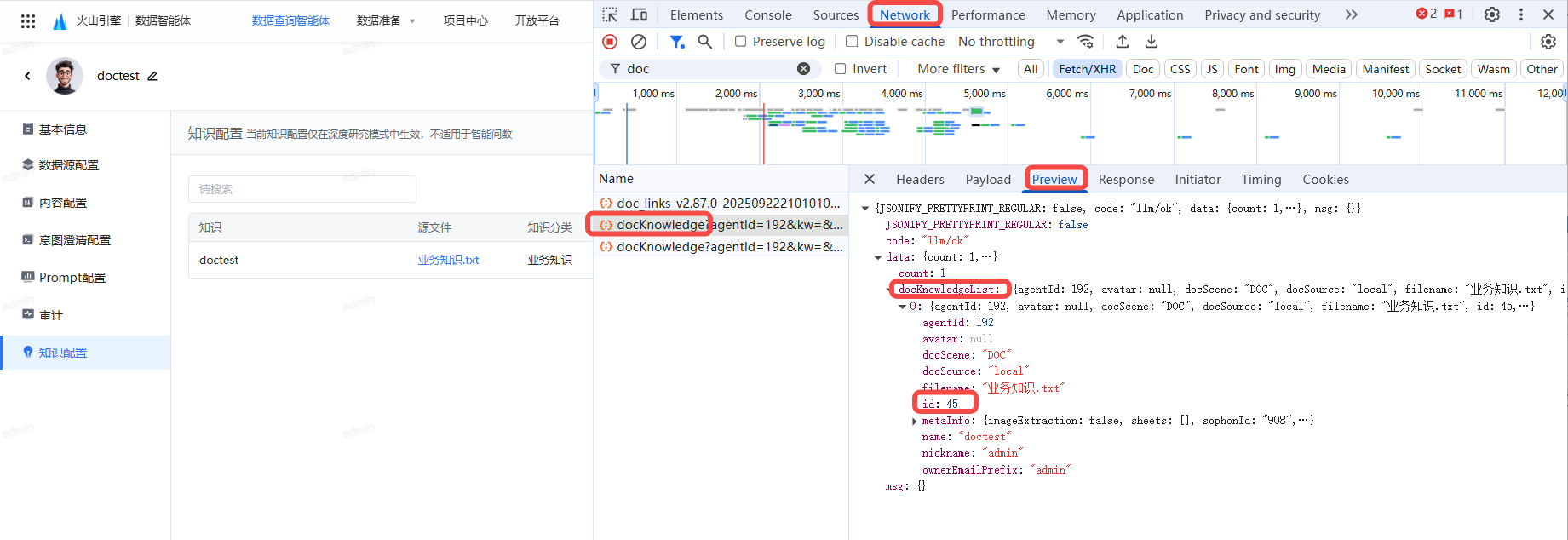Toggle the Invert filter checkbox
This screenshot has width=1568, height=540.
click(841, 69)
